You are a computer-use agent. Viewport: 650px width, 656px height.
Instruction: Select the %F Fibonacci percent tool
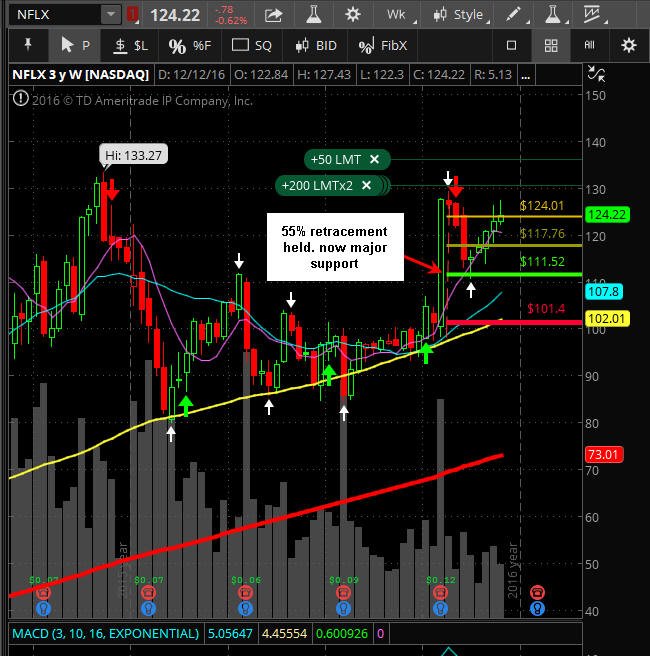point(190,46)
